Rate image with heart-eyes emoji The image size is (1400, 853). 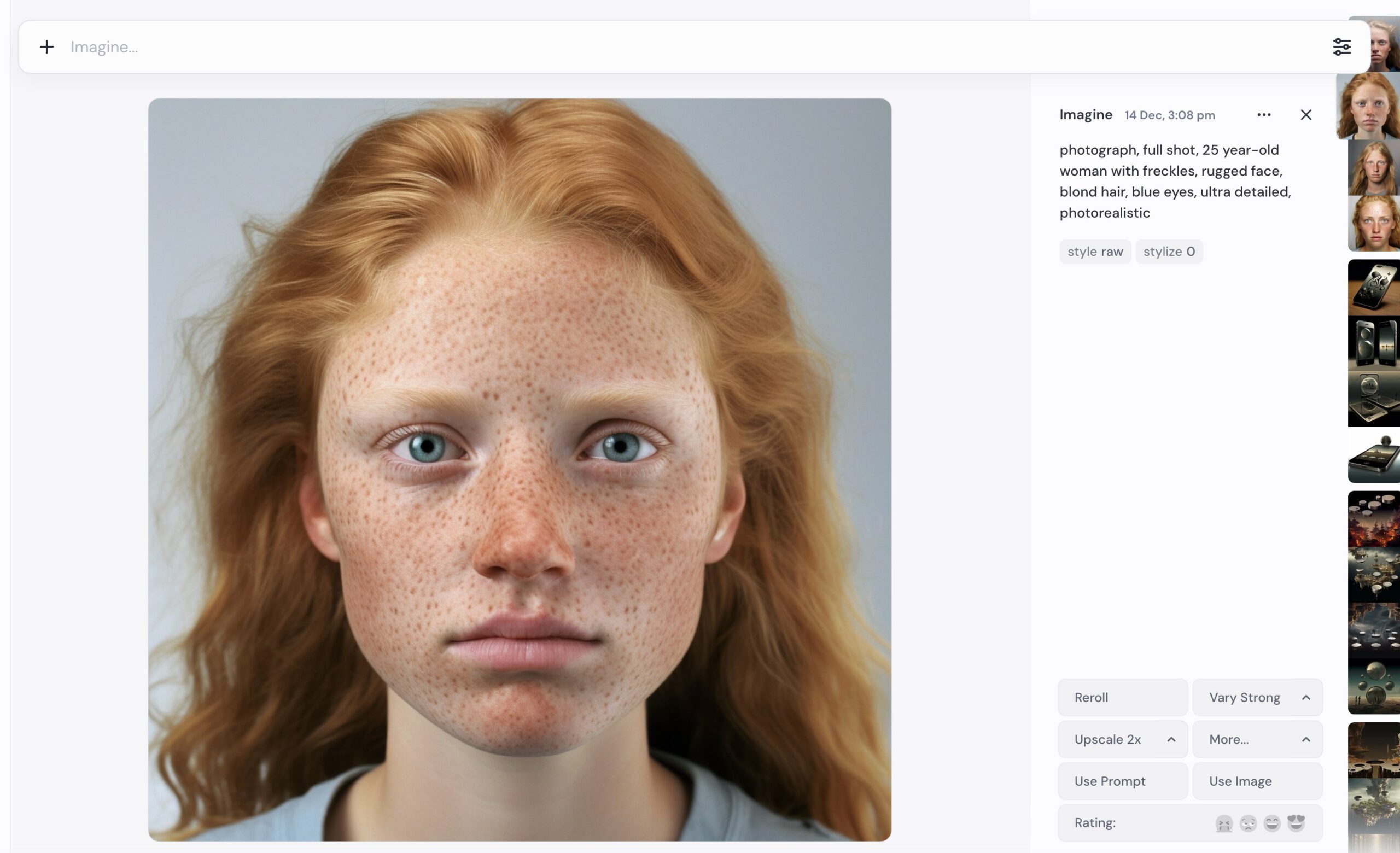(1296, 823)
